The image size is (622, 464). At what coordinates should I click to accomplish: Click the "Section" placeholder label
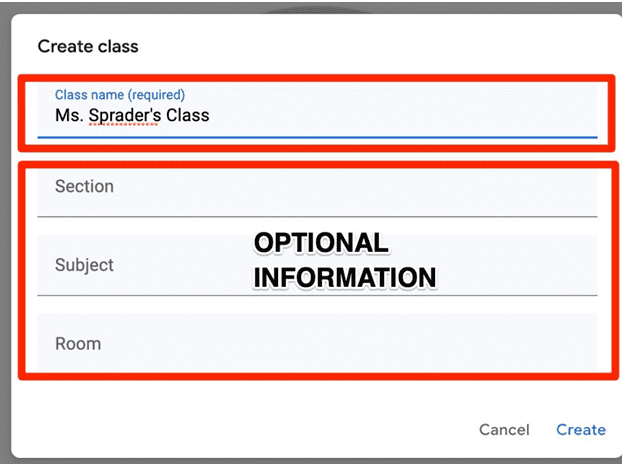[84, 187]
